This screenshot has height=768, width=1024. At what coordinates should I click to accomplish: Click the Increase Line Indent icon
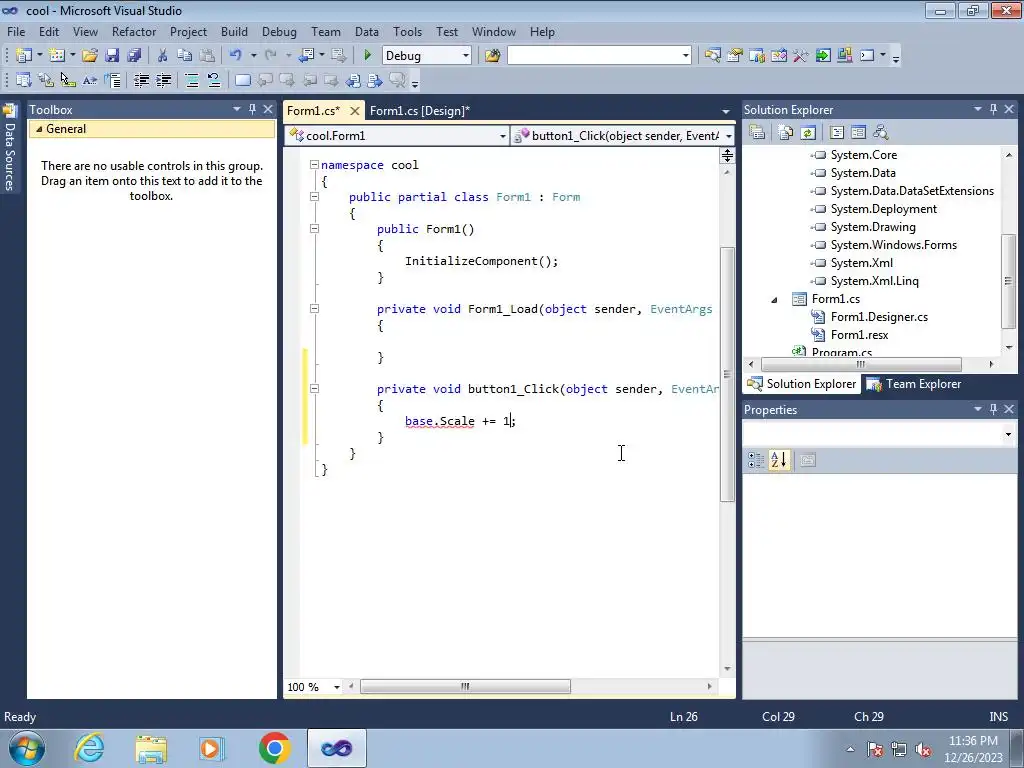[163, 80]
